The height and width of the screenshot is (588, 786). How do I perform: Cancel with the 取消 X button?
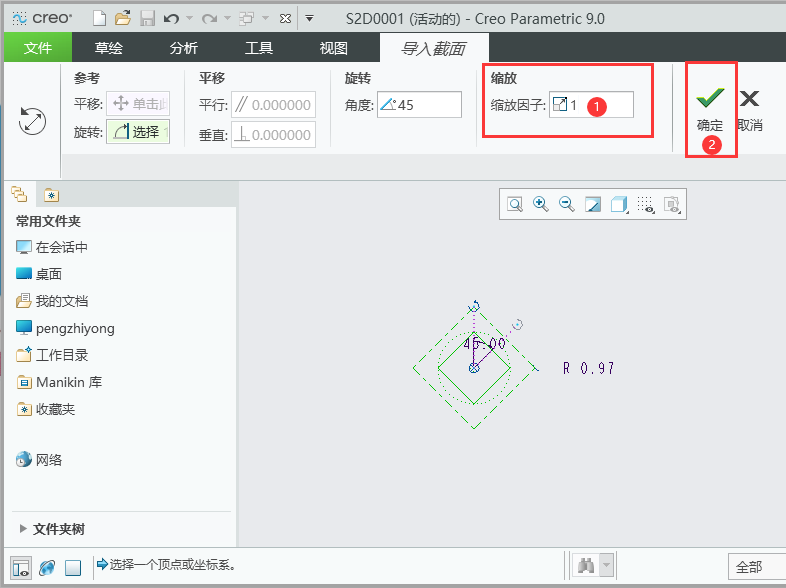(x=749, y=110)
